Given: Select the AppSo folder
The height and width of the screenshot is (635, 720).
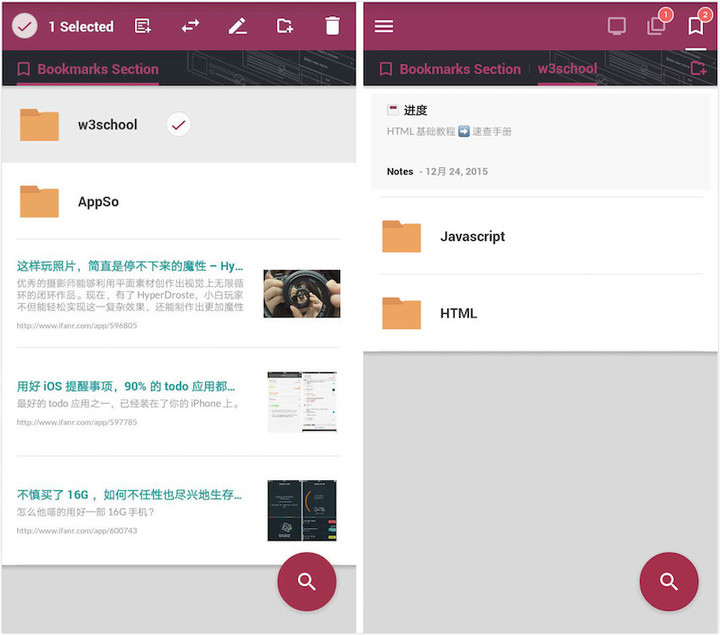Looking at the screenshot, I should click(98, 202).
